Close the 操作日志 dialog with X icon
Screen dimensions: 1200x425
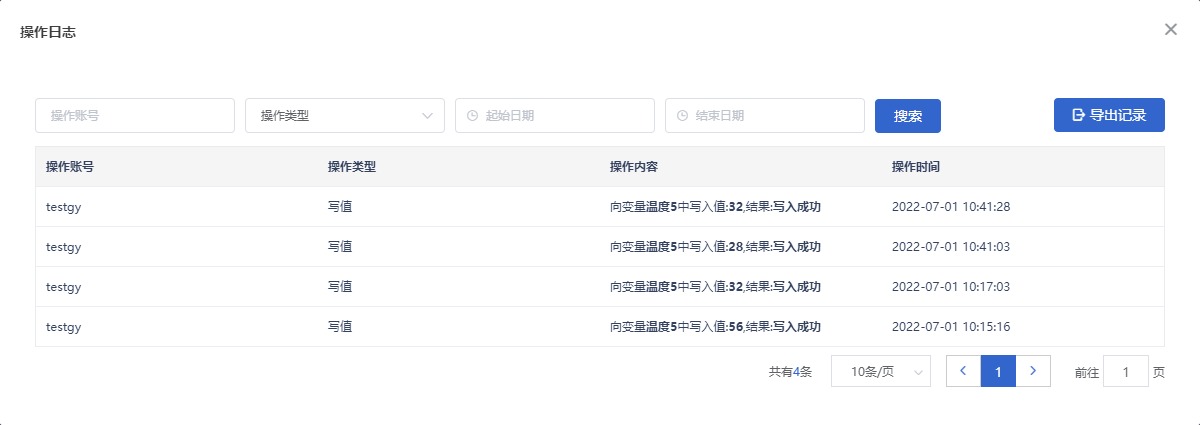(x=1171, y=29)
